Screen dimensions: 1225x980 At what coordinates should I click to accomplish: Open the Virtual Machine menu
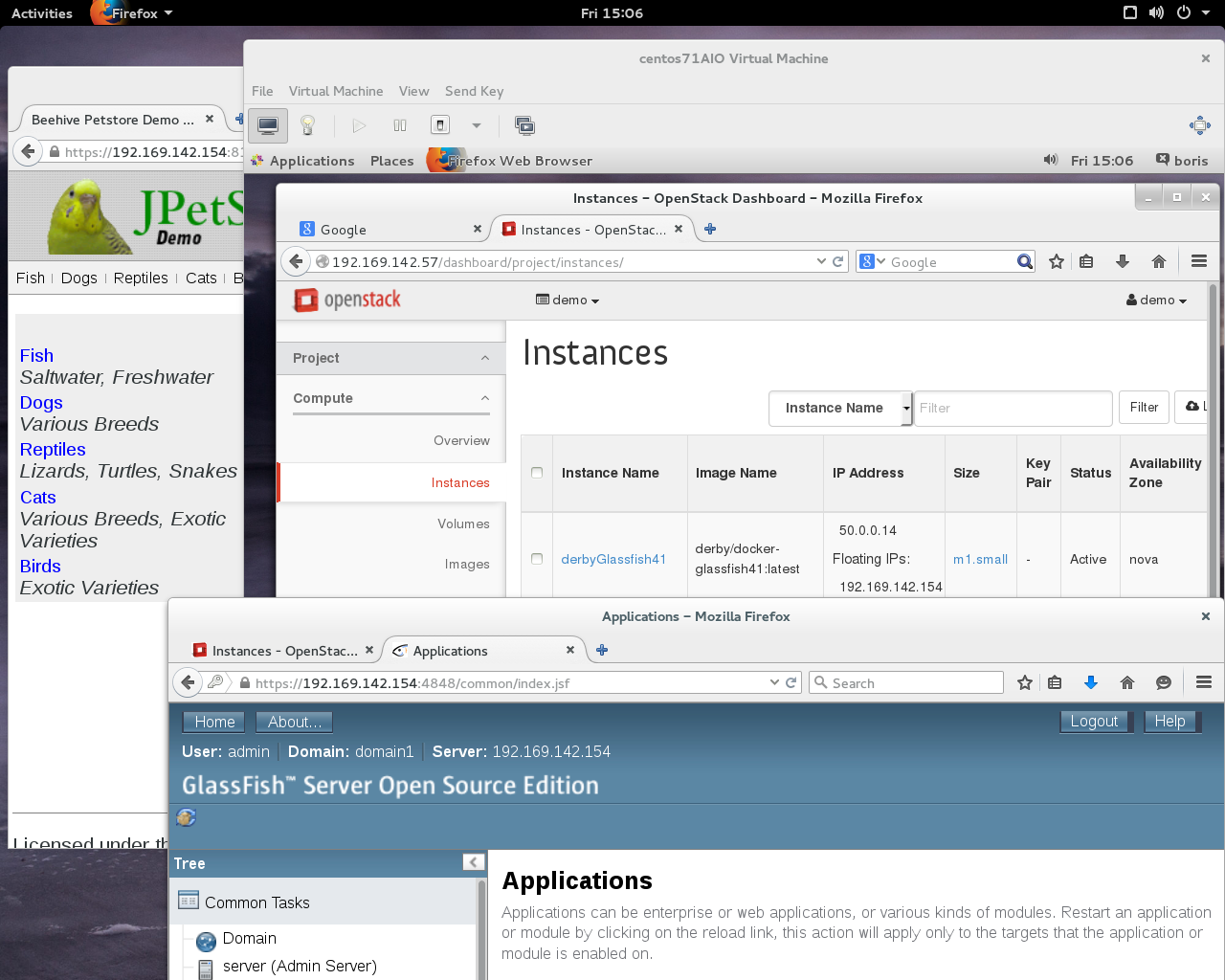336,91
